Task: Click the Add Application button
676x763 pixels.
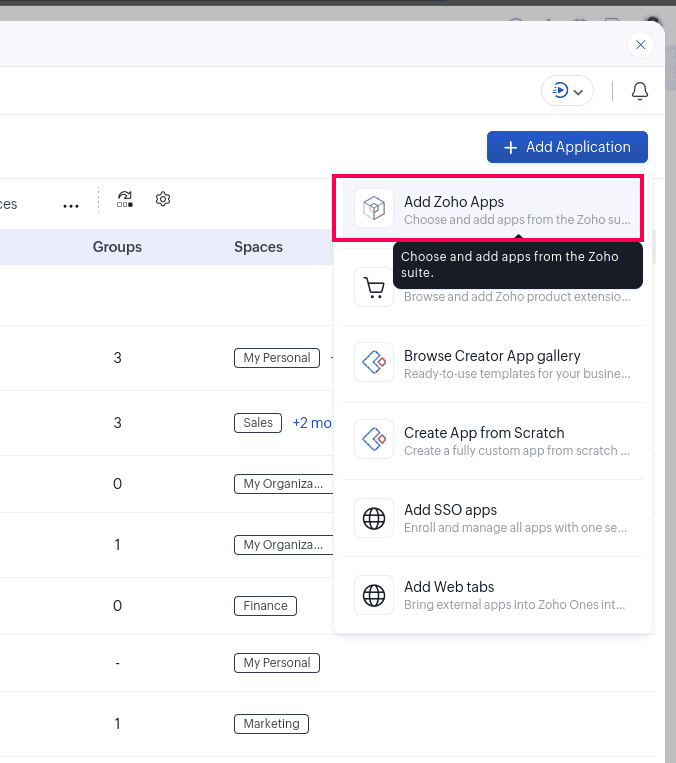Action: [x=567, y=147]
